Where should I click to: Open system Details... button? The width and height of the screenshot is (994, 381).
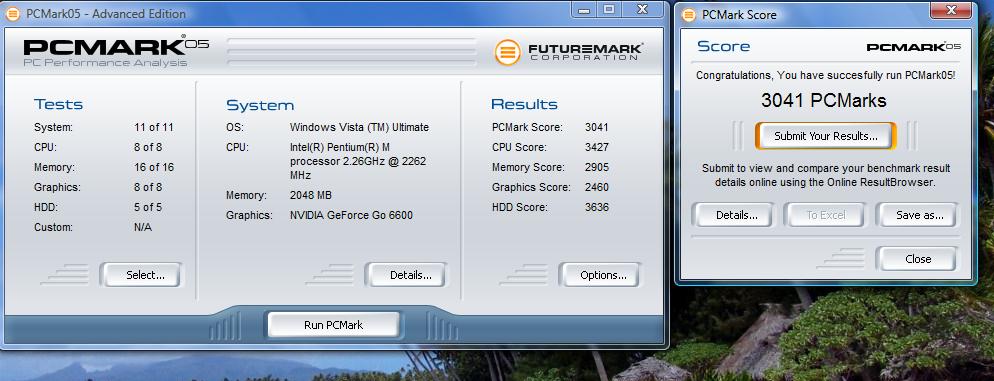410,275
